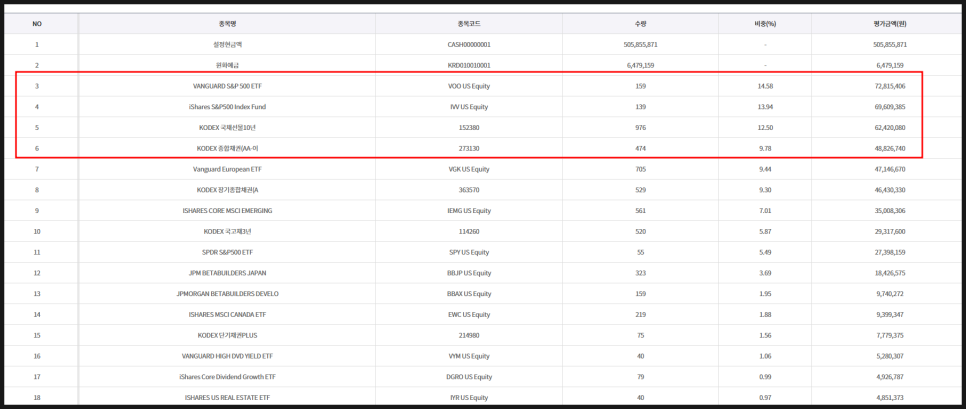966x409 pixels.
Task: Click the 12.50 weight percentage
Action: point(765,128)
